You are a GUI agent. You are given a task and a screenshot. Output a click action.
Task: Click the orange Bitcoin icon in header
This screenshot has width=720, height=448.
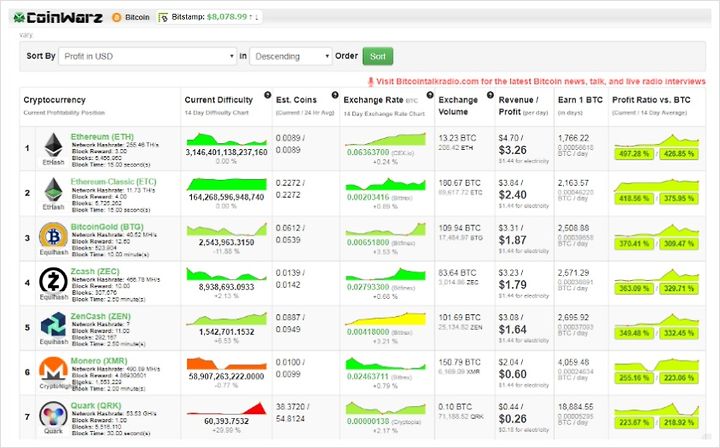(117, 17)
